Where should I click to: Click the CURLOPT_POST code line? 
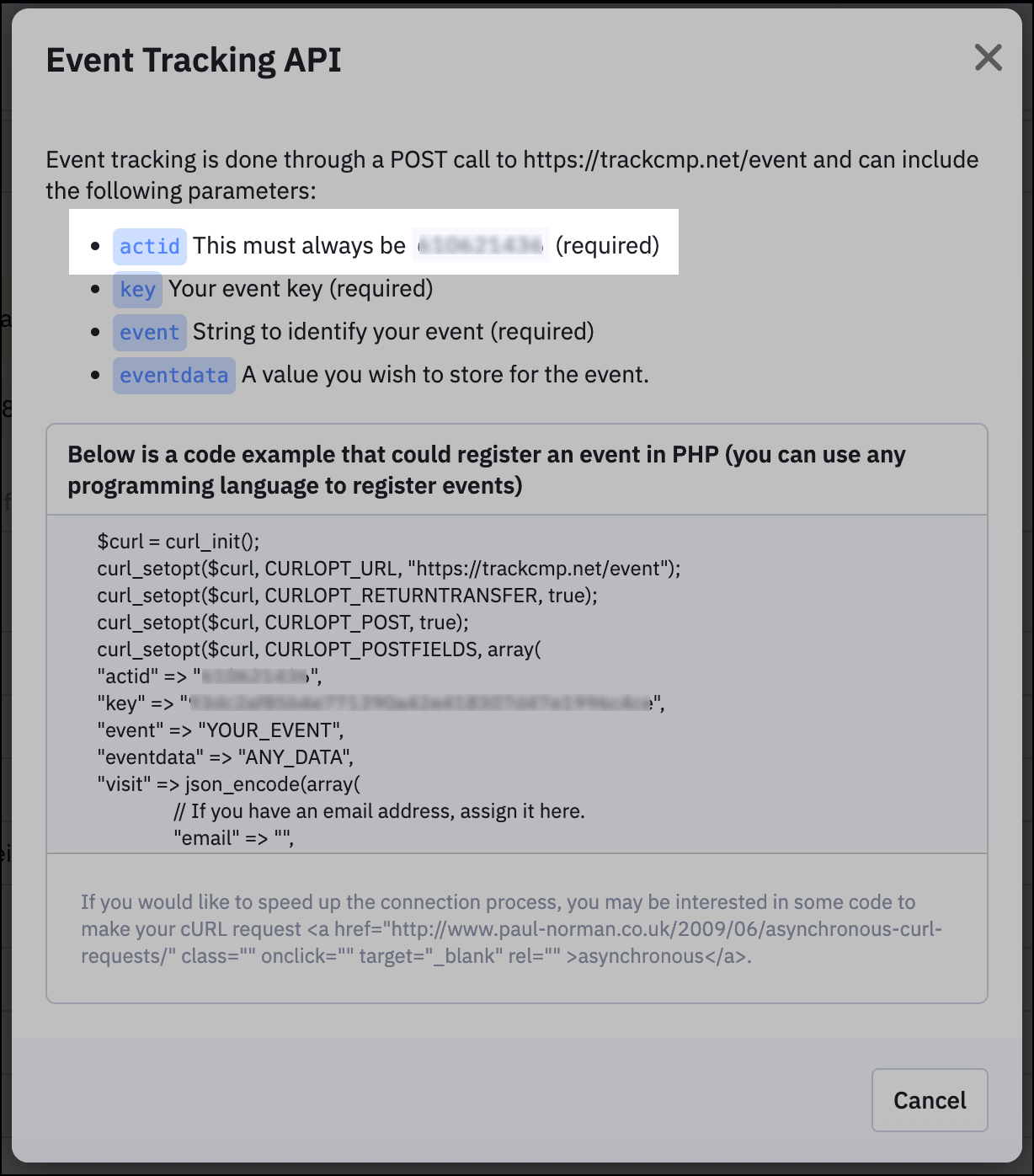(x=283, y=623)
